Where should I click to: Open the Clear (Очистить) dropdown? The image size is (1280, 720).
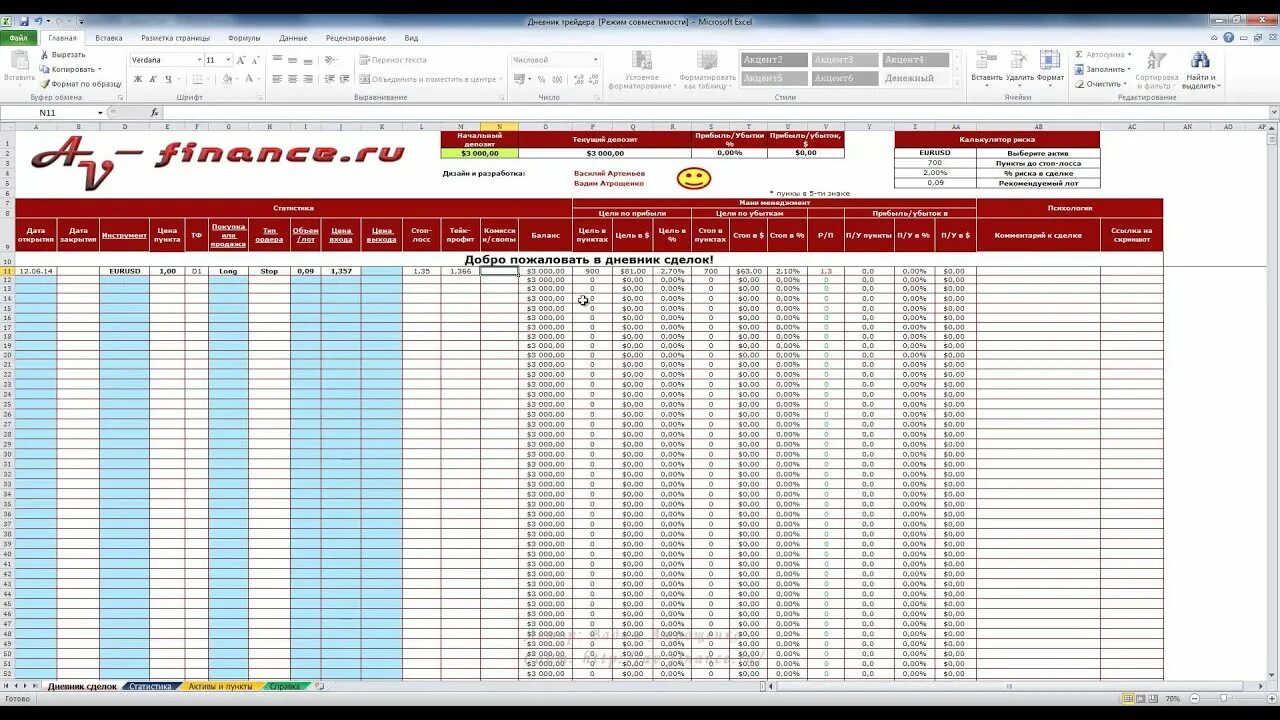[x=1102, y=83]
